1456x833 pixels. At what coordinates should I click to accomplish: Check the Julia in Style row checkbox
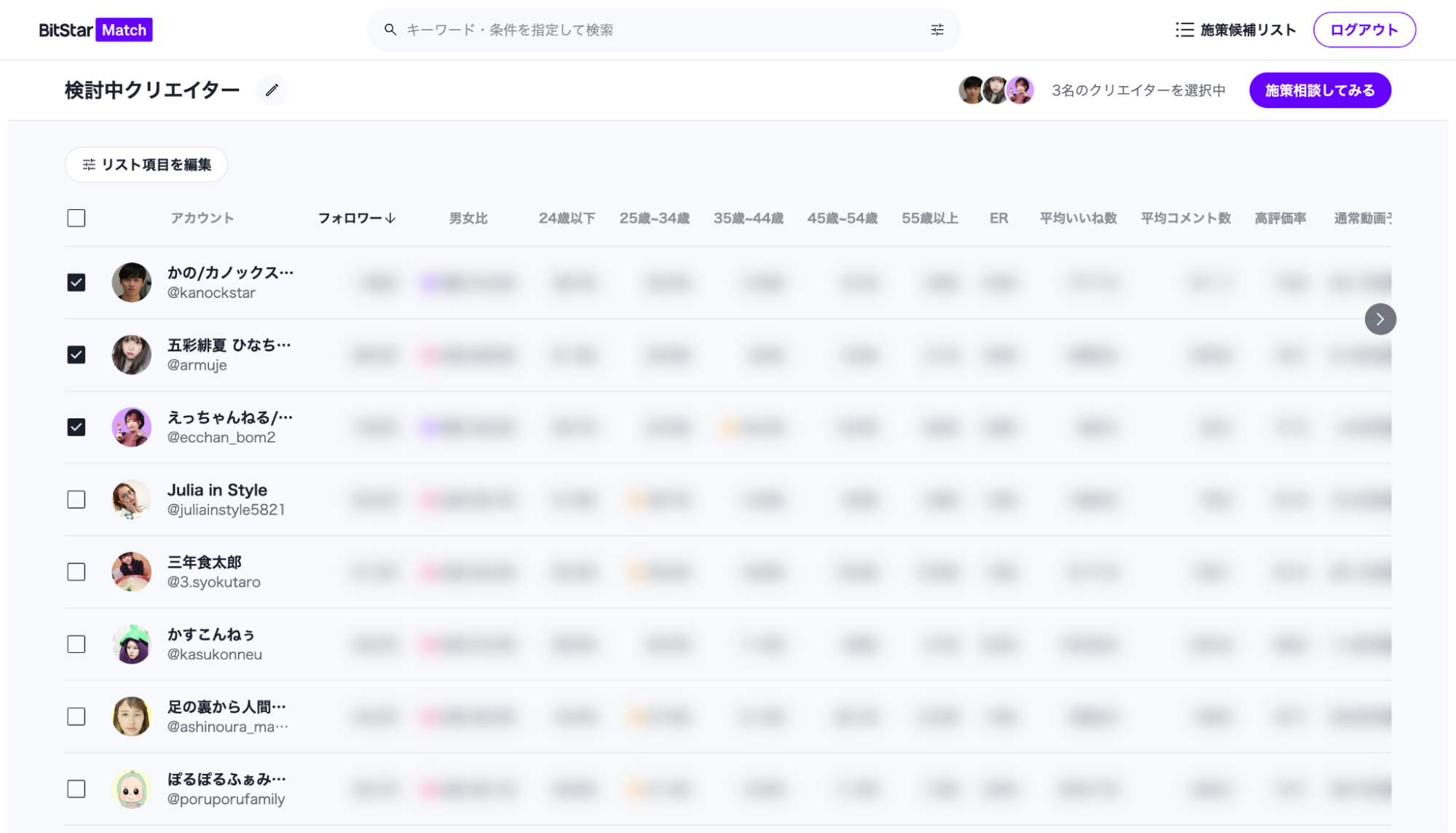tap(76, 499)
